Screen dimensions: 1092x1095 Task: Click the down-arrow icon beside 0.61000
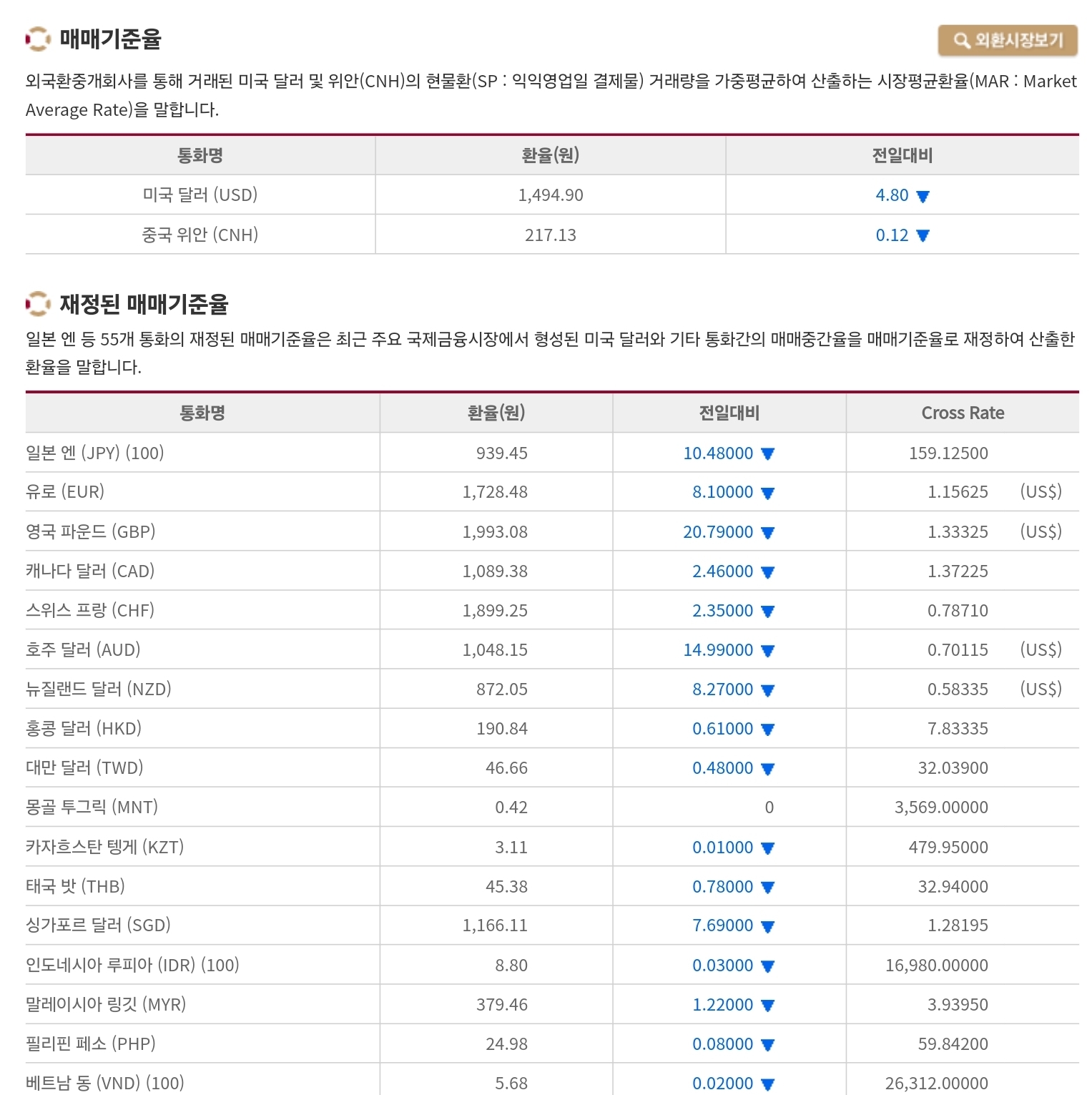coord(768,730)
